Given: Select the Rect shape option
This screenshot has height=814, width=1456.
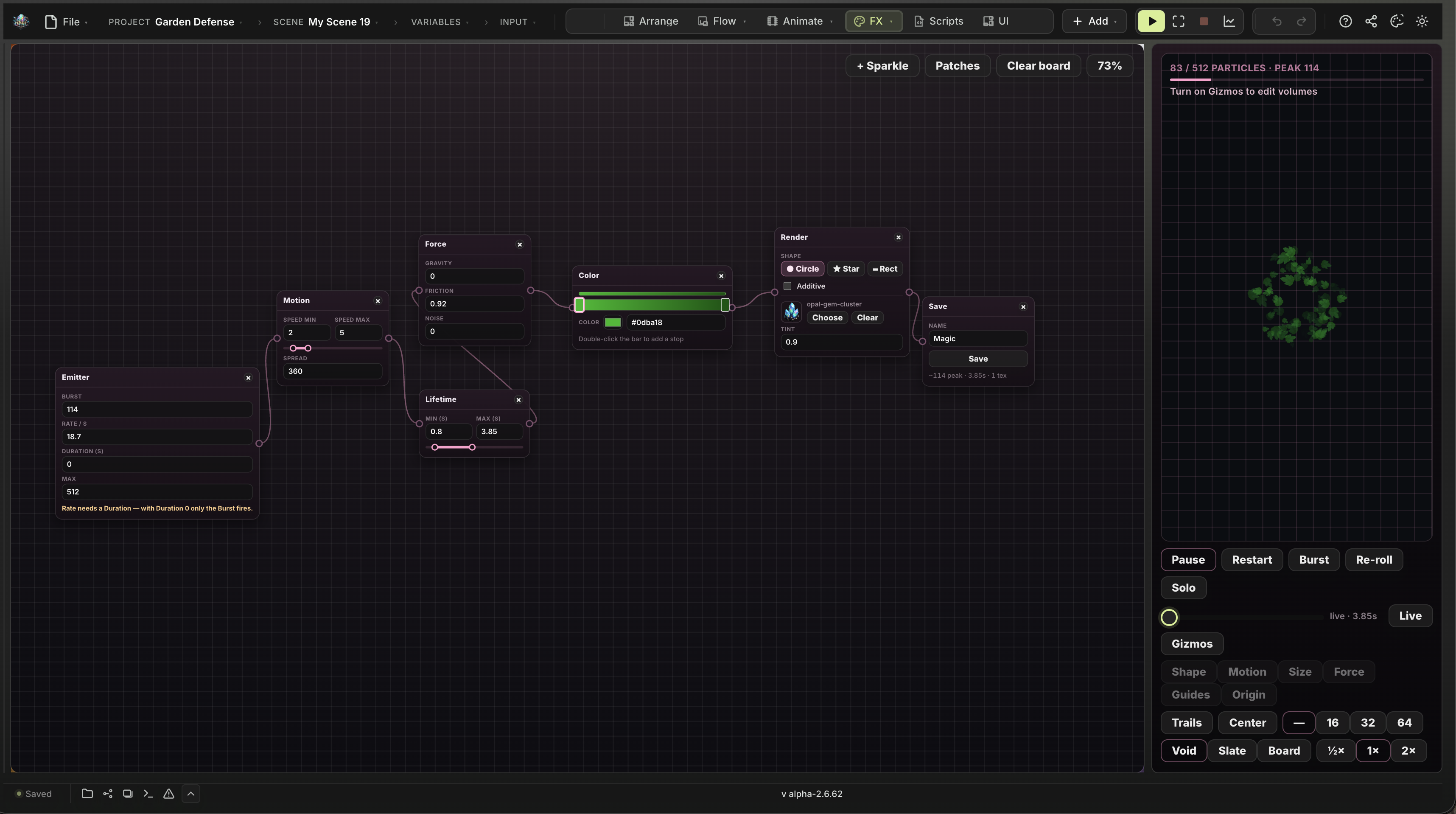Looking at the screenshot, I should 885,269.
